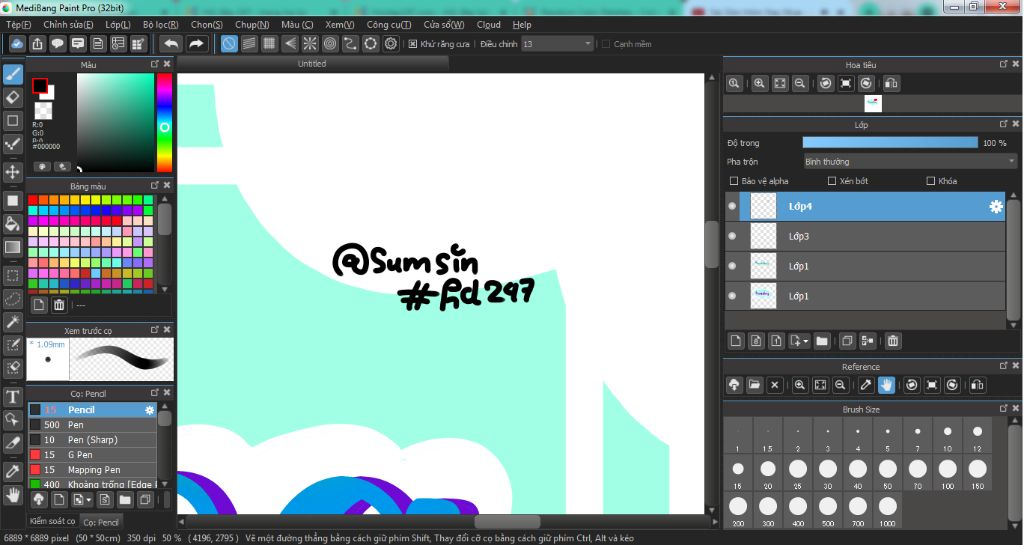Open reference image with folder icon
This screenshot has width=1024, height=548.
point(754,385)
